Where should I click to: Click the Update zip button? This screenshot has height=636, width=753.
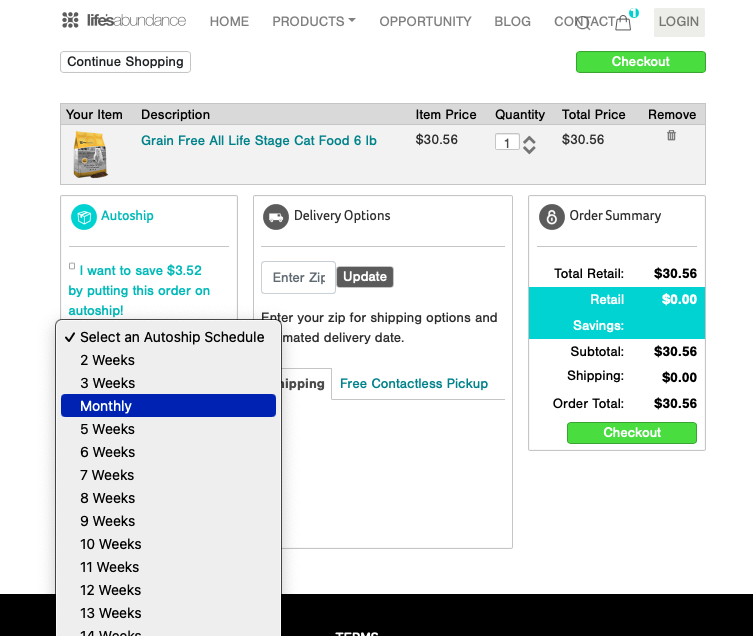pos(365,277)
